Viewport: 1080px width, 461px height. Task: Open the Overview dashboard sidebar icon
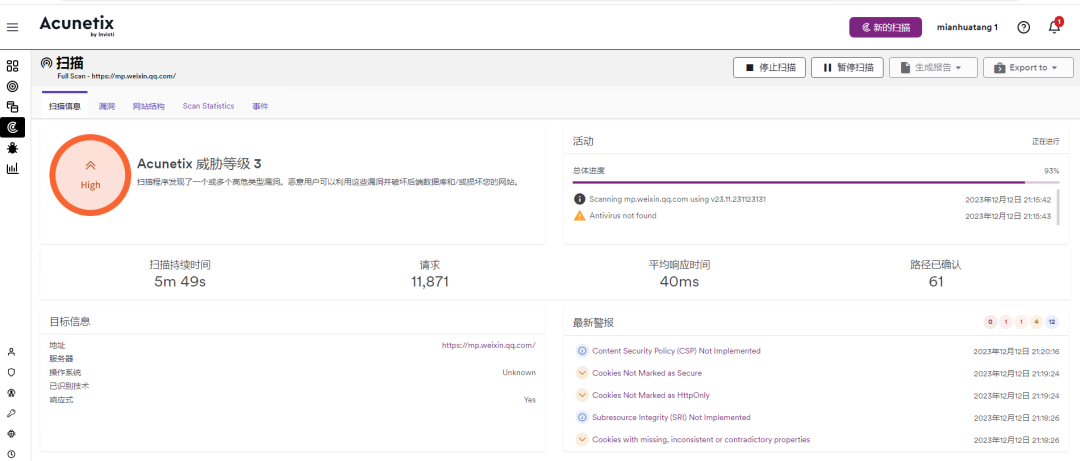coord(12,66)
